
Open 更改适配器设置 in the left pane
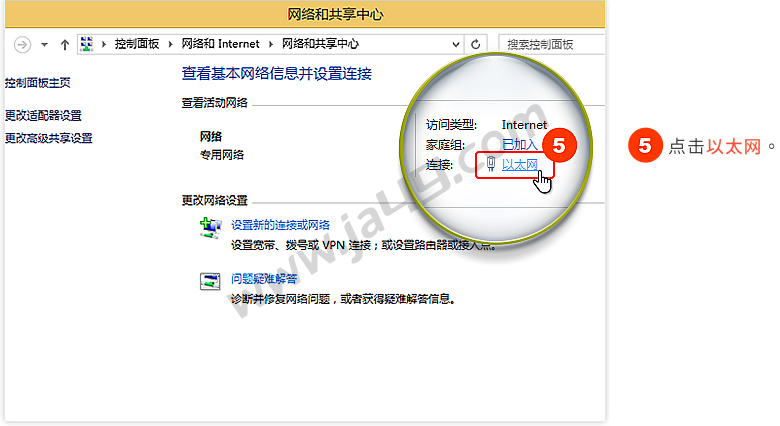[x=43, y=115]
